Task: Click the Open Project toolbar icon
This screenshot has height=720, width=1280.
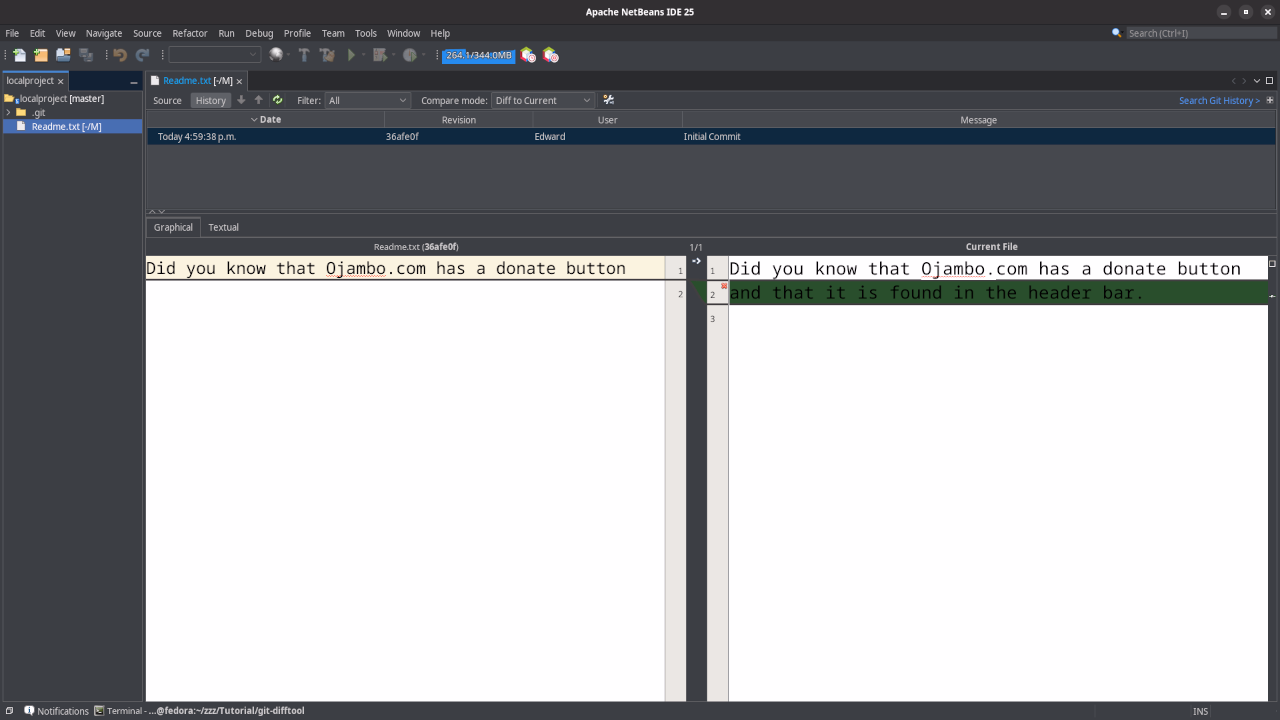Action: point(63,55)
